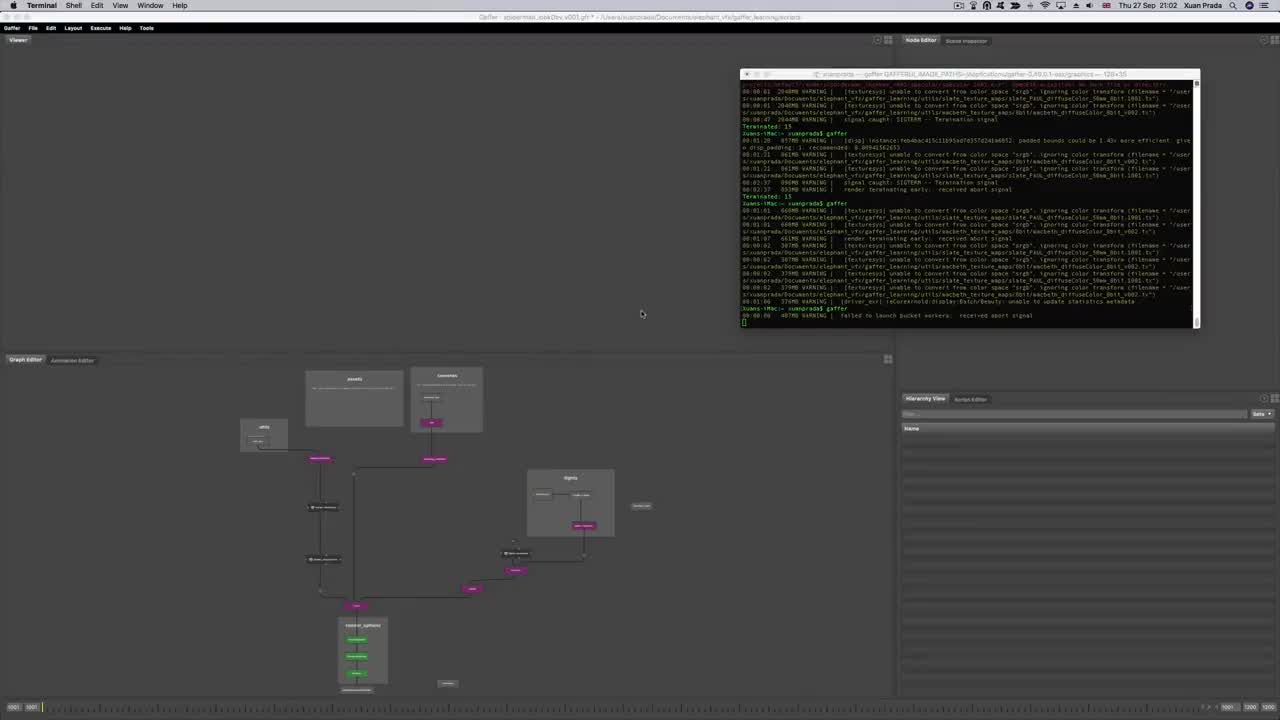
Task: Select the magenta node inside lights backdrop
Action: (584, 526)
